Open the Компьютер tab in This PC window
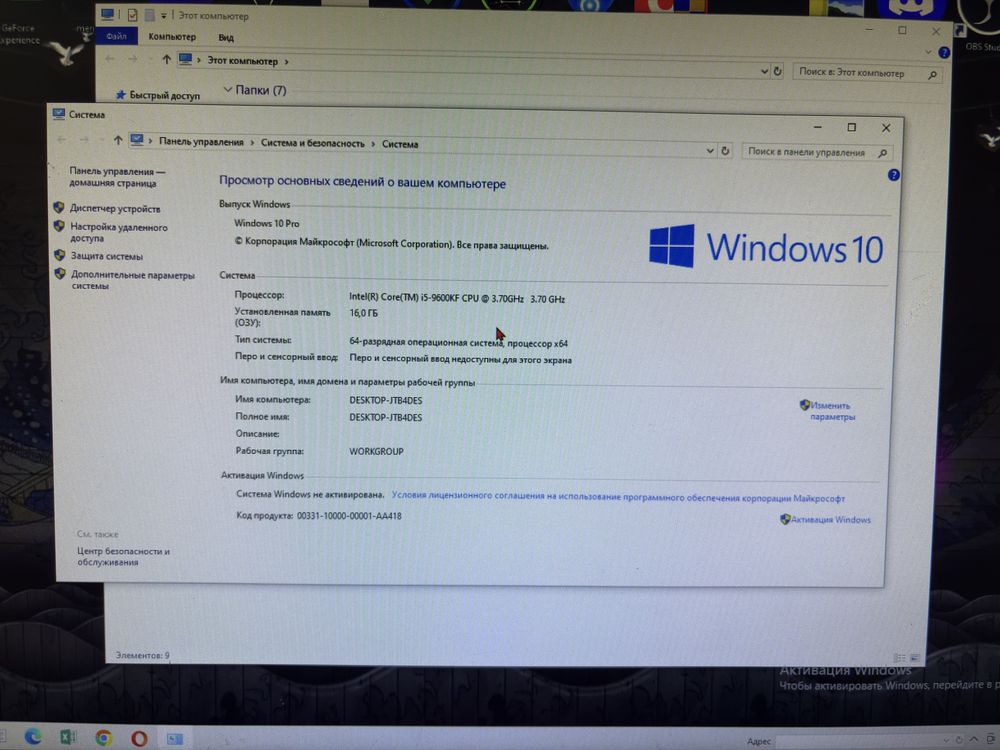The image size is (1000, 750). pyautogui.click(x=172, y=37)
